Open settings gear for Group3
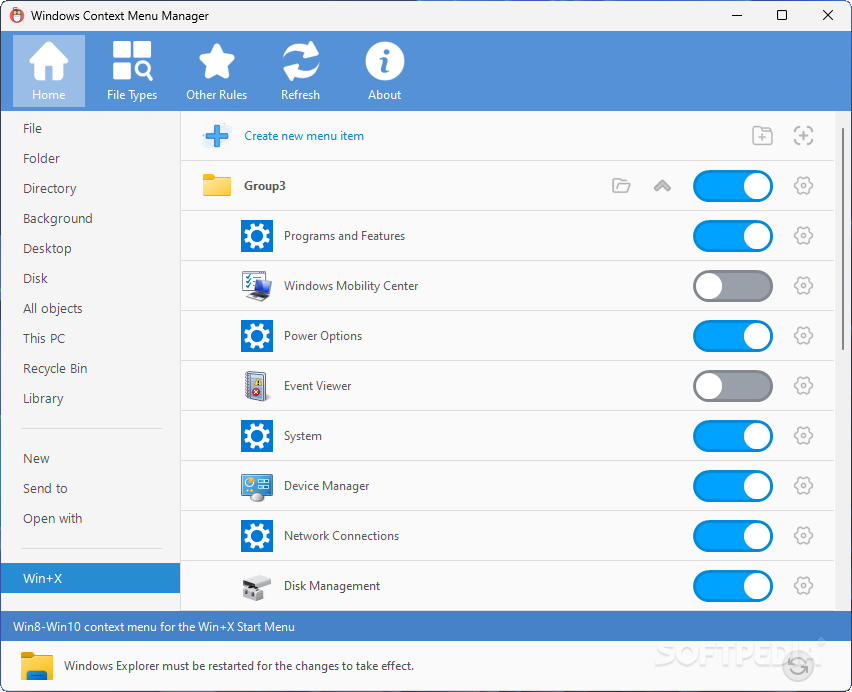Viewport: 852px width, 692px height. [x=803, y=186]
